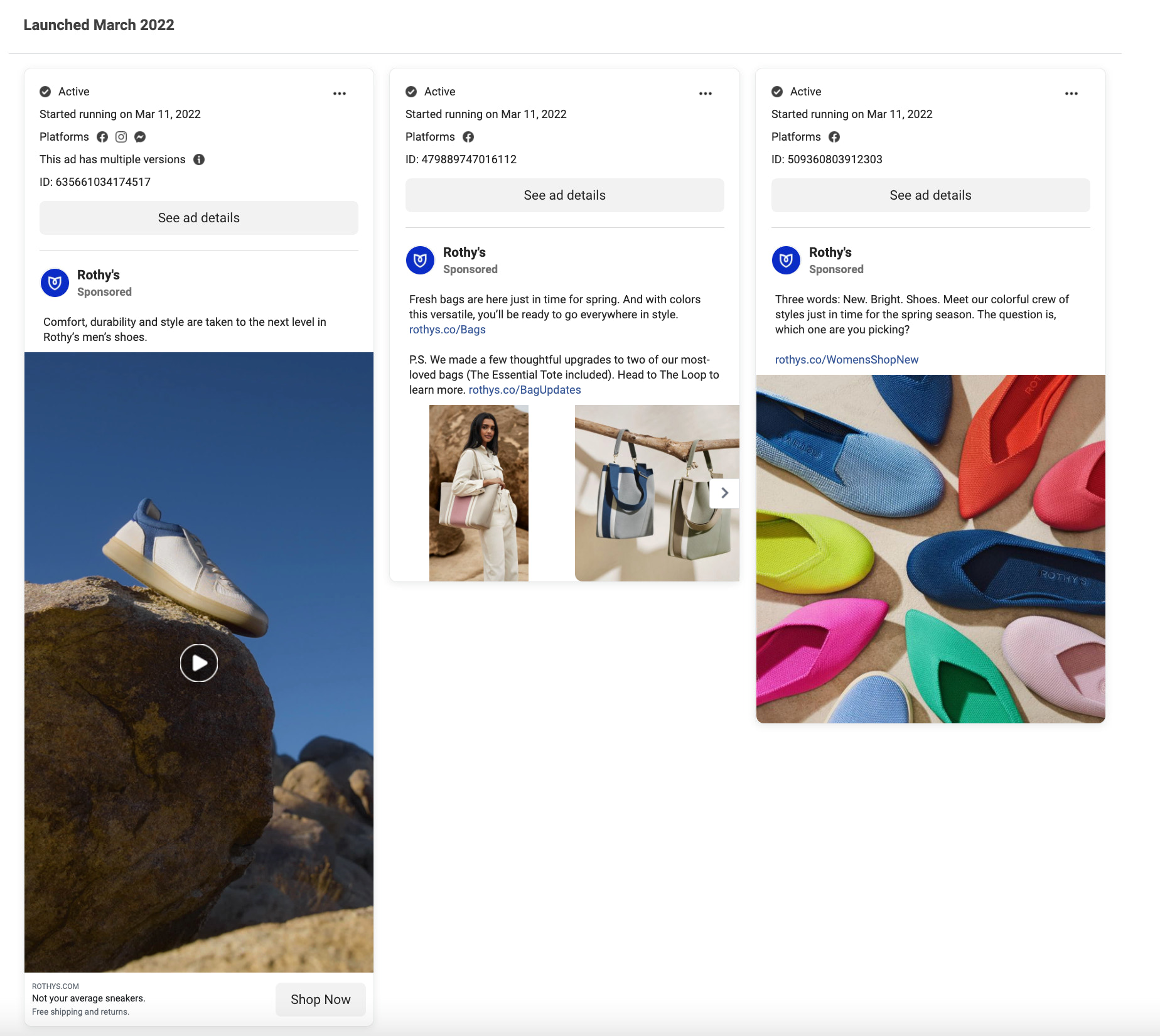This screenshot has width=1160, height=1036.
Task: See ad details for bags ad
Action: [564, 195]
